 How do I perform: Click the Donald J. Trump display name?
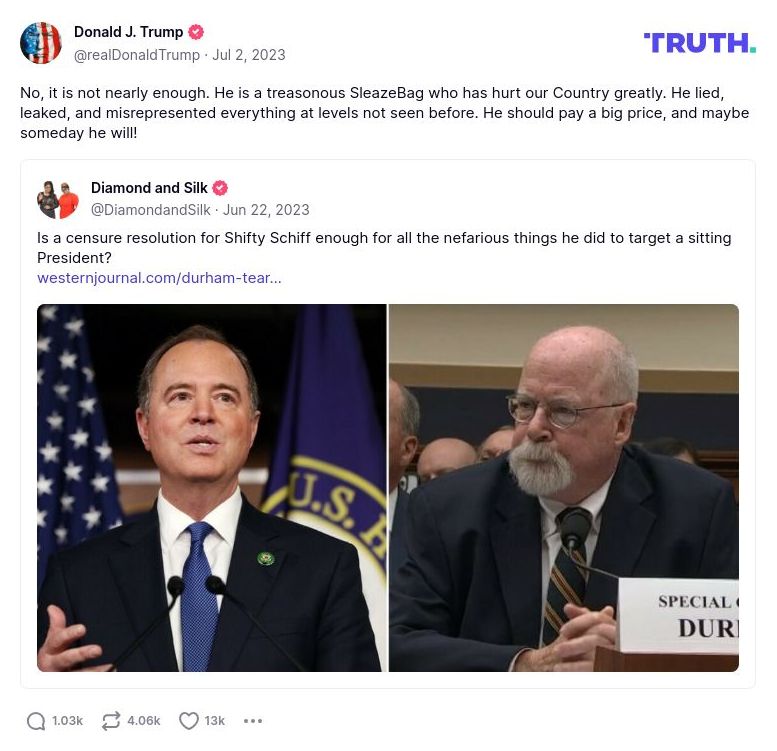129,32
